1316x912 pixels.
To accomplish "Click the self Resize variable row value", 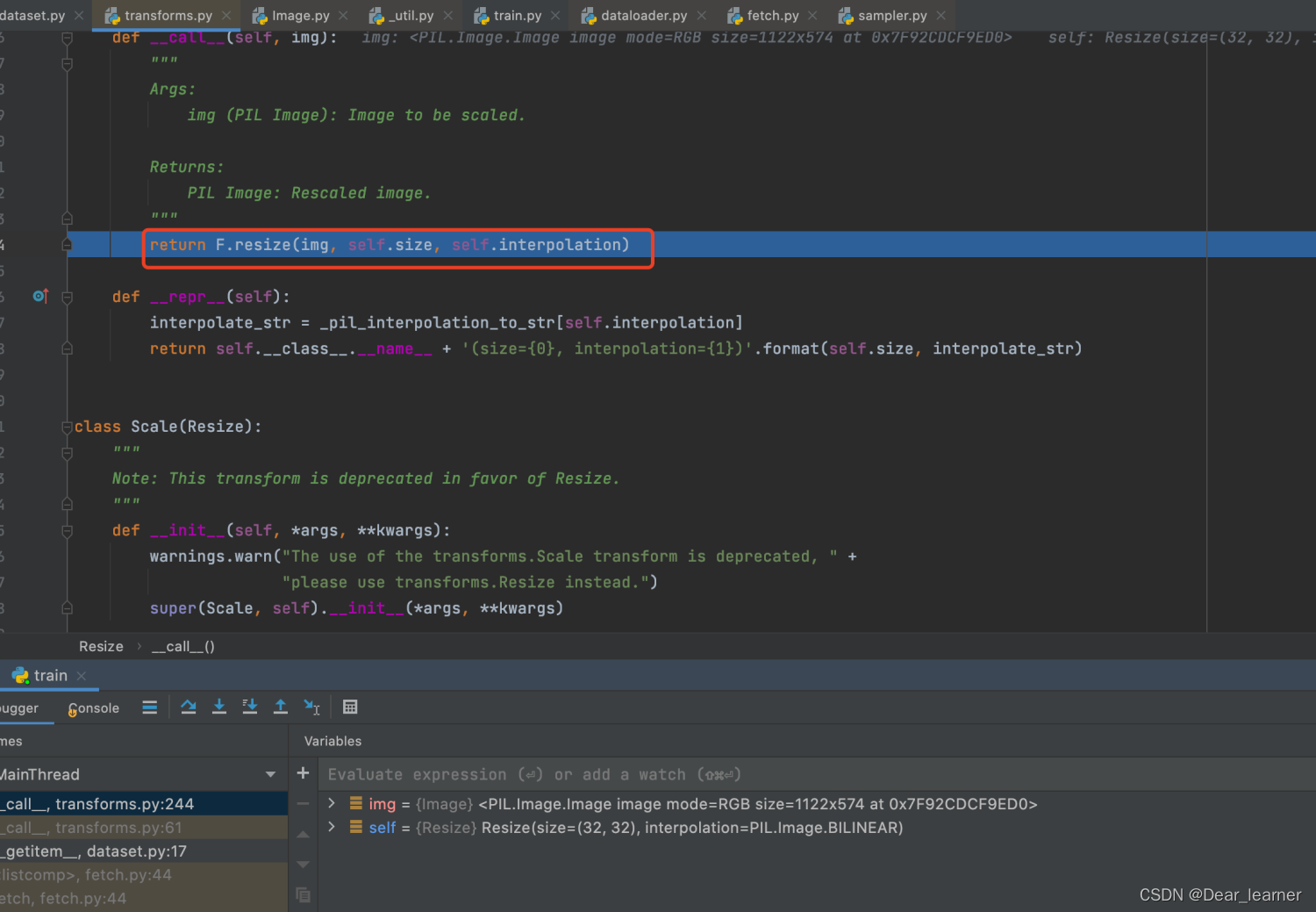I will pos(692,828).
